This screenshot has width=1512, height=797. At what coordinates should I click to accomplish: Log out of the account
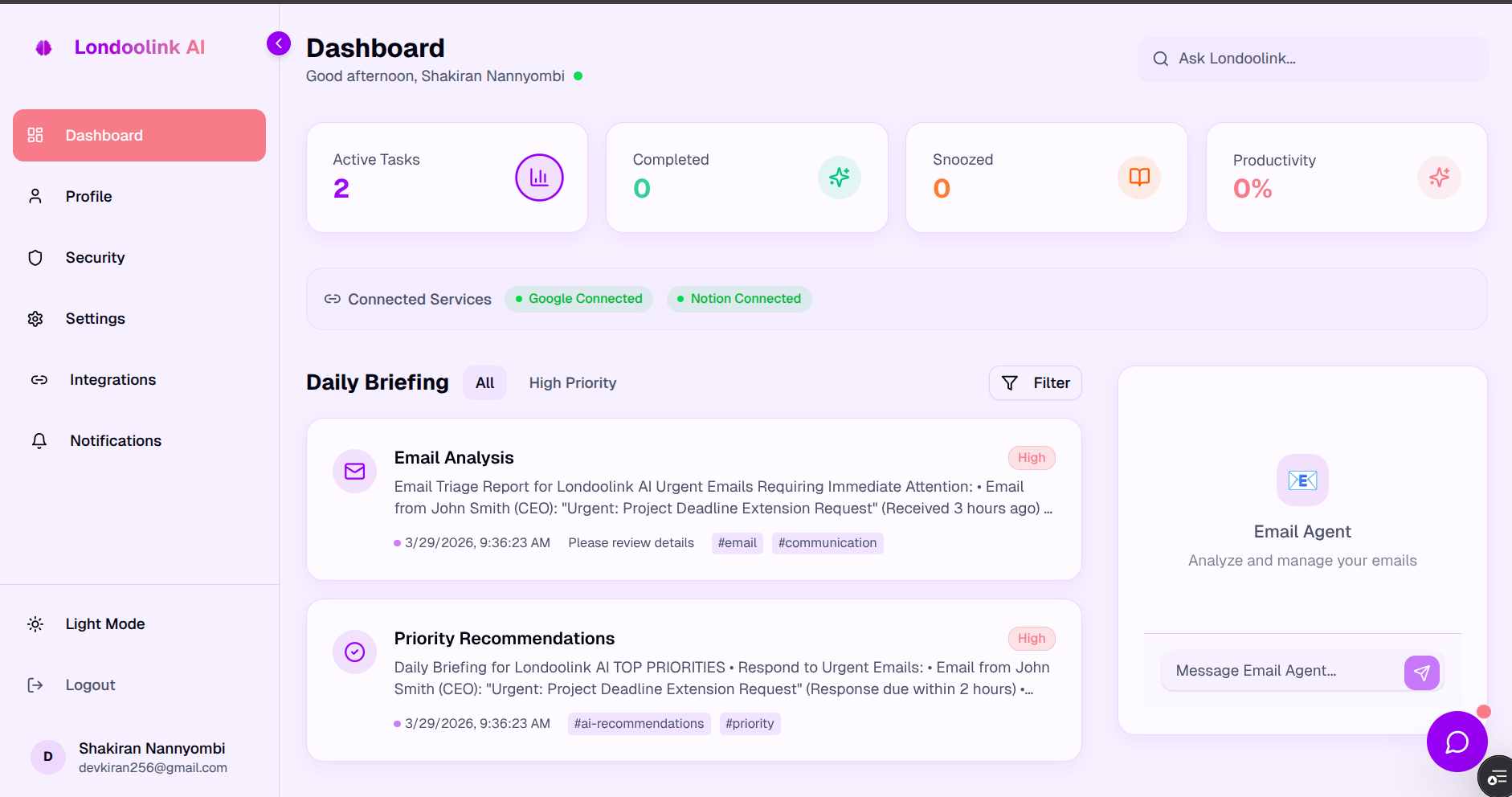tap(139, 685)
